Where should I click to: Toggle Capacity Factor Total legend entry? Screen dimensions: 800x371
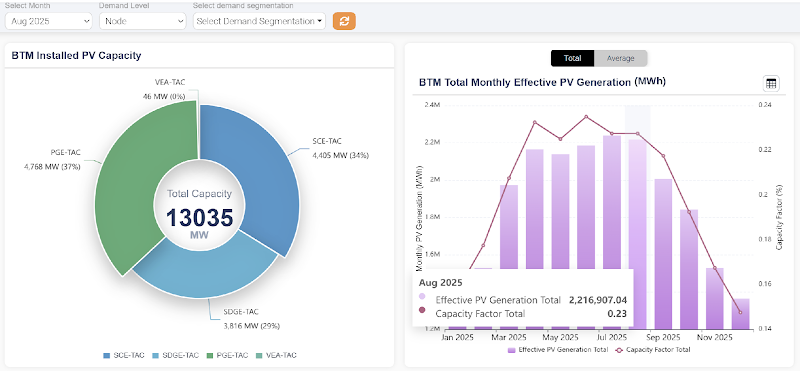pos(653,350)
